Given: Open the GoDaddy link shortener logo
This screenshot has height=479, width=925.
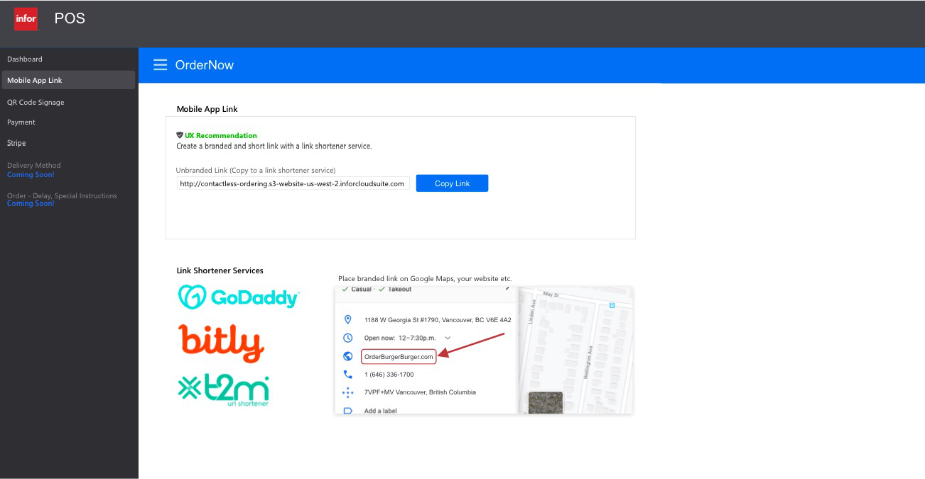Looking at the screenshot, I should coord(238,297).
